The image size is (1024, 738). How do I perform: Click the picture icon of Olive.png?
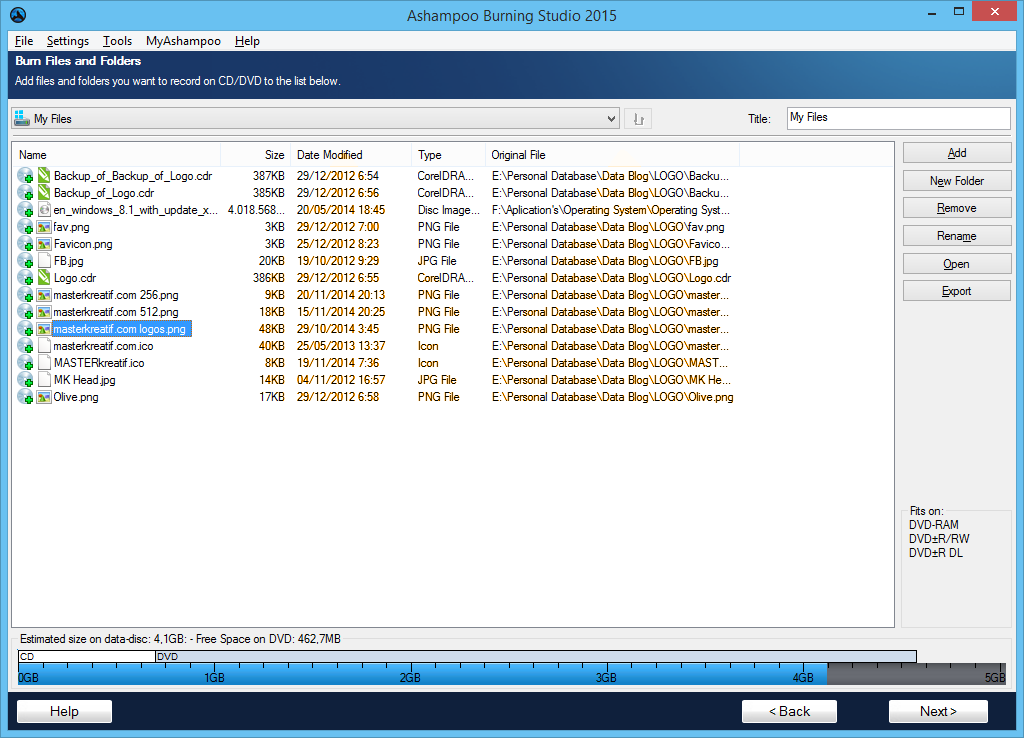[44, 396]
